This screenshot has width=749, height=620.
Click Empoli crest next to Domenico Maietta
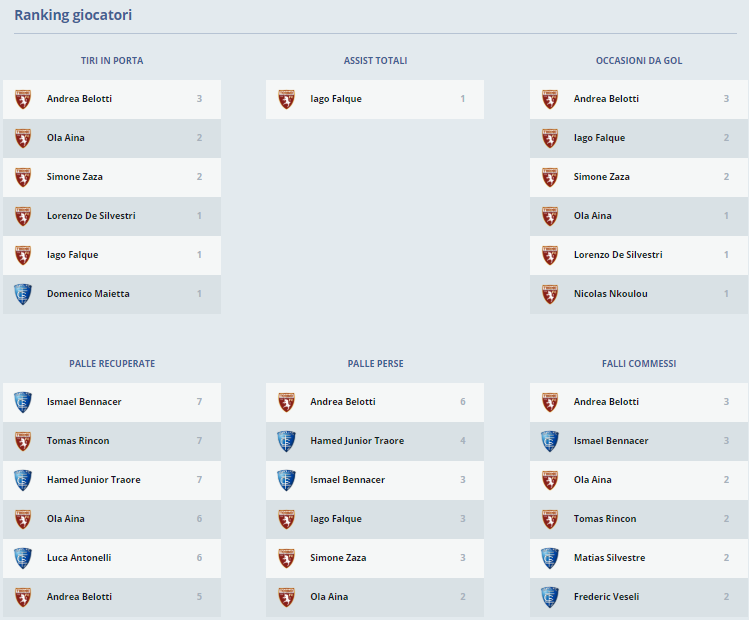(23, 294)
